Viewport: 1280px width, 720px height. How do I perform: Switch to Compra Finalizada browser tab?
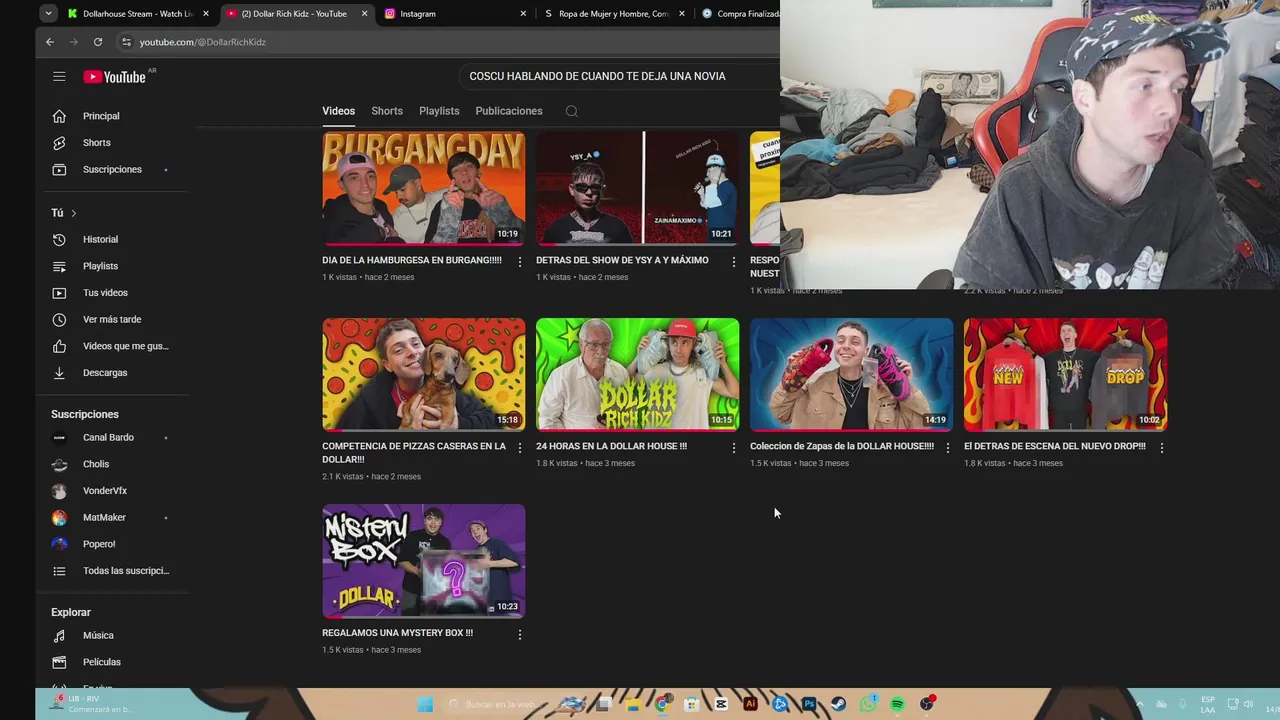pyautogui.click(x=740, y=14)
